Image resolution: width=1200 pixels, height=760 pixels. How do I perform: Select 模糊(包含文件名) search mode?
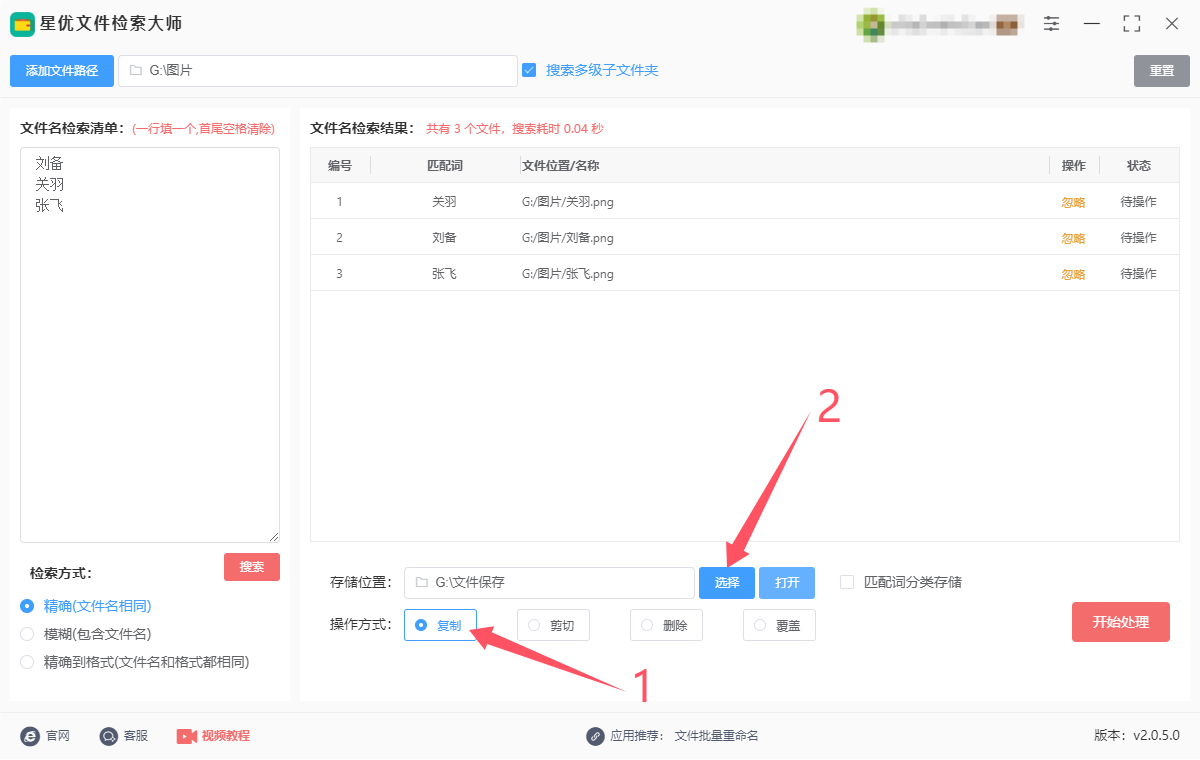27,634
